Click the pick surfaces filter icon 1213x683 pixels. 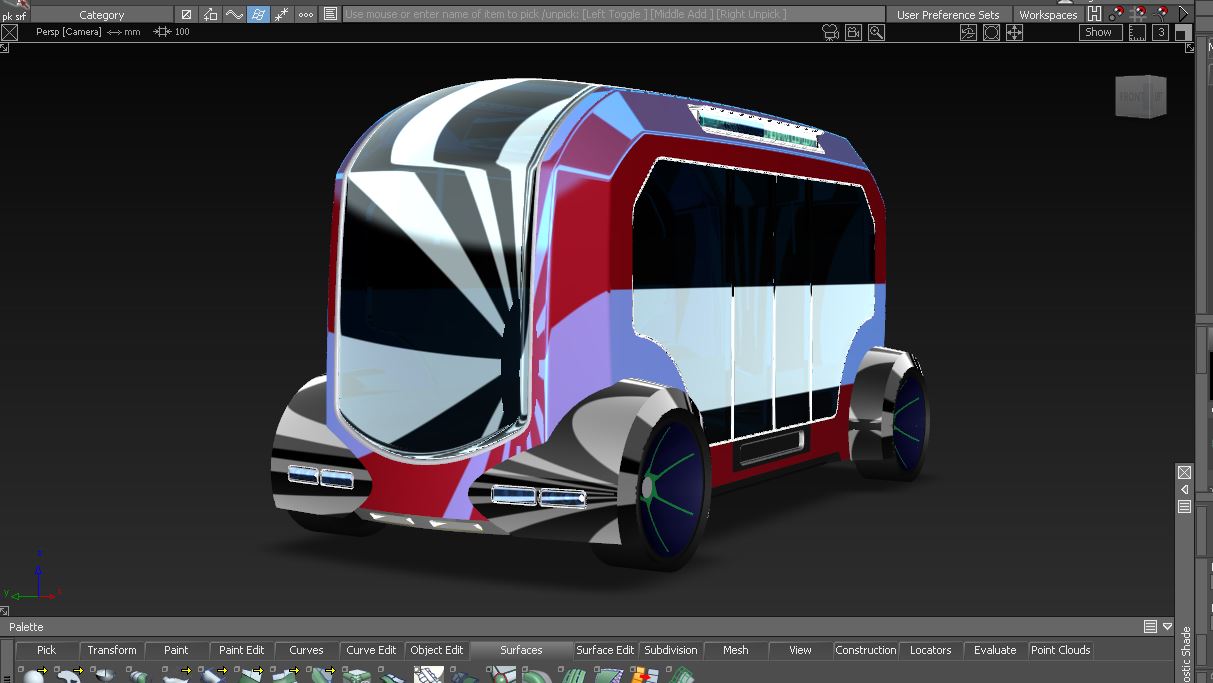(x=258, y=14)
